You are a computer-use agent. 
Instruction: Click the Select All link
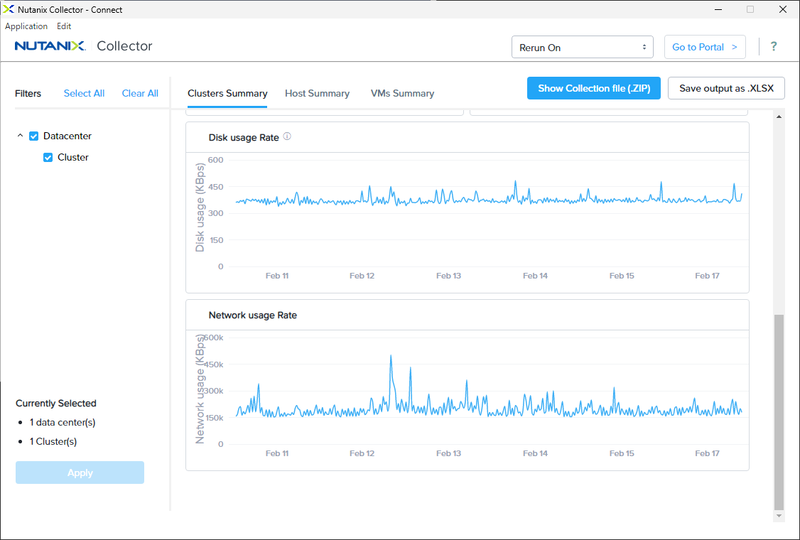(x=84, y=93)
